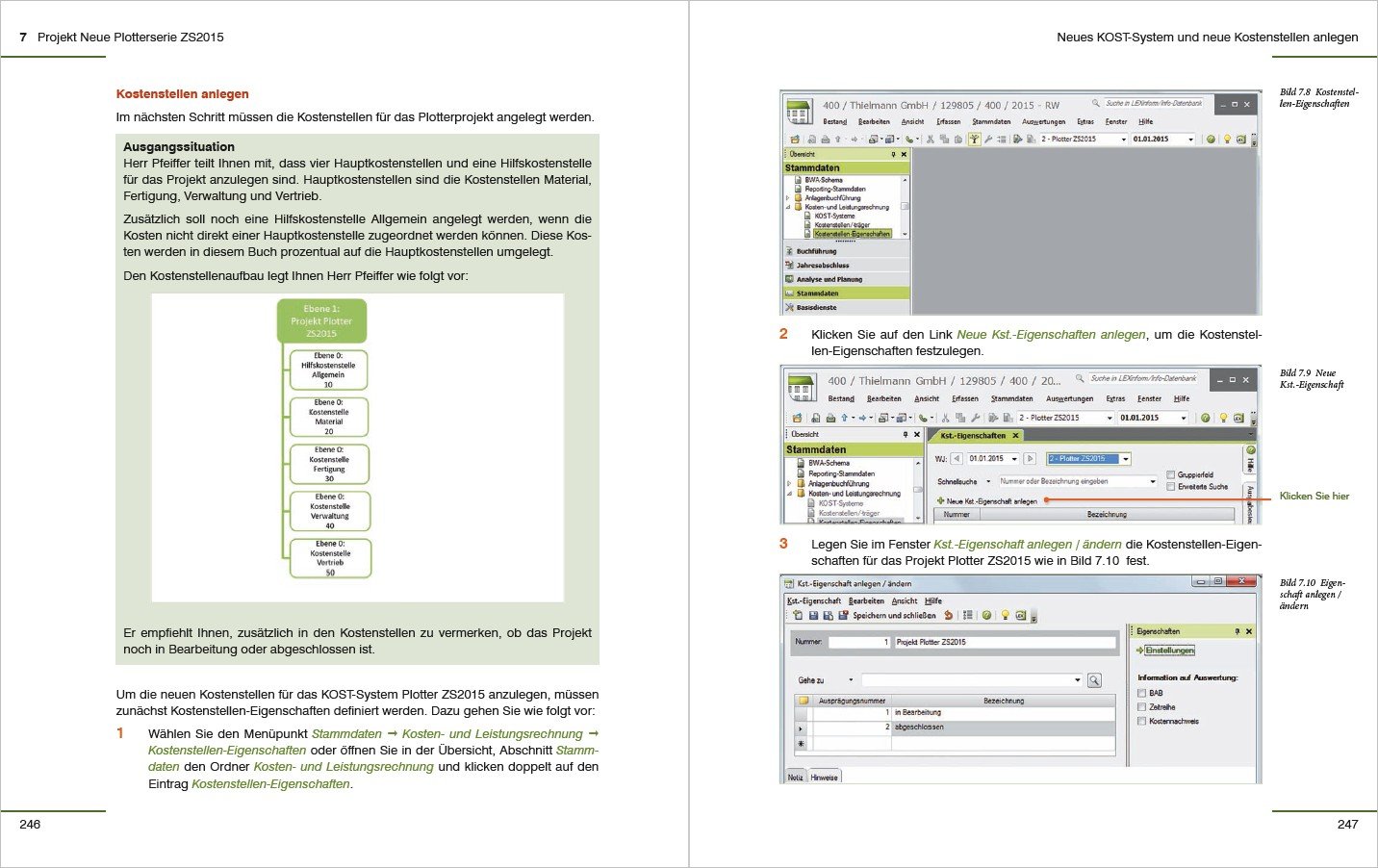1378x868 pixels.
Task: Click the magnifier search icon beside Gehe zu
Action: 1094,680
